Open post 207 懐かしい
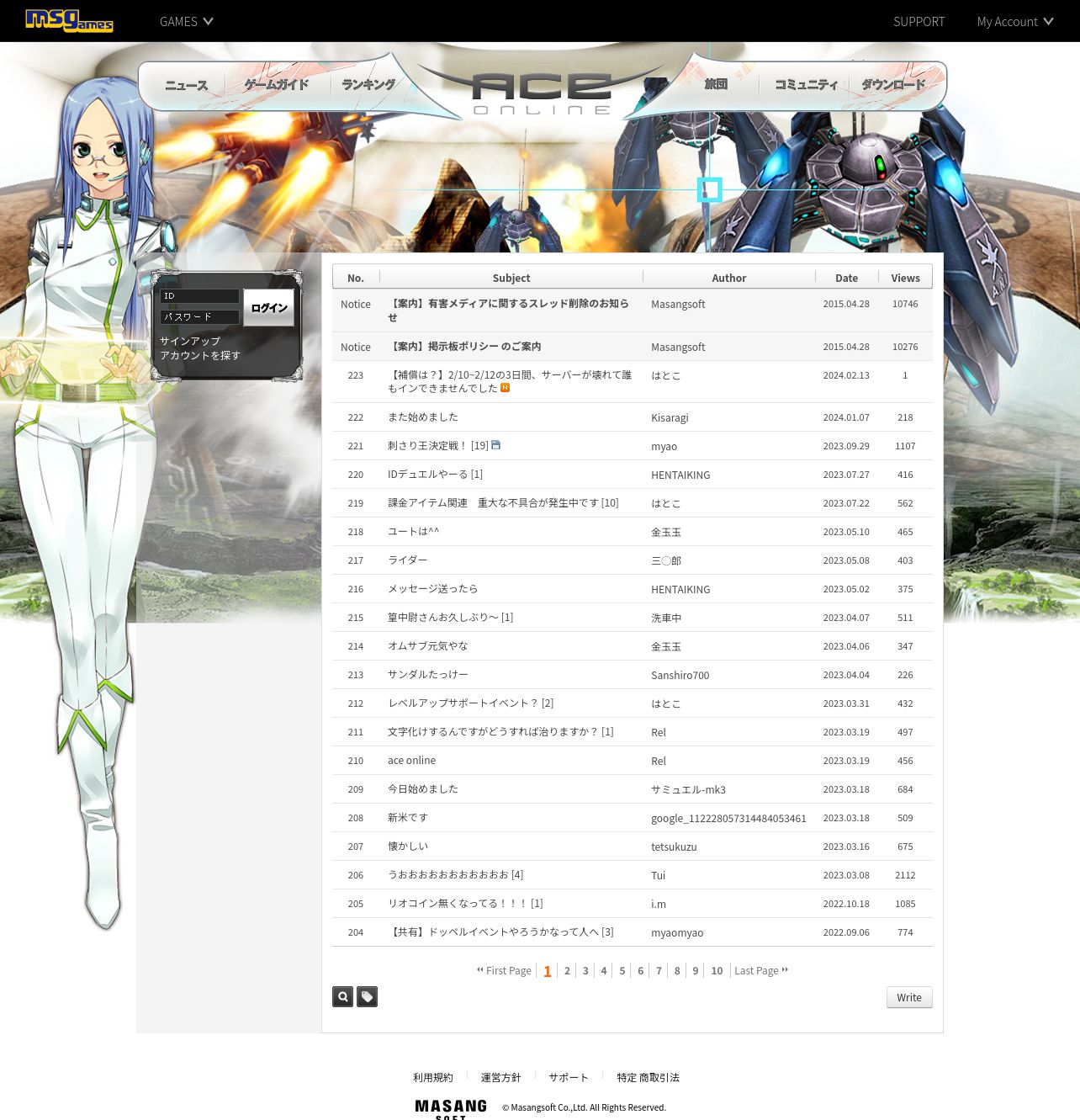The height and width of the screenshot is (1120, 1080). (408, 847)
